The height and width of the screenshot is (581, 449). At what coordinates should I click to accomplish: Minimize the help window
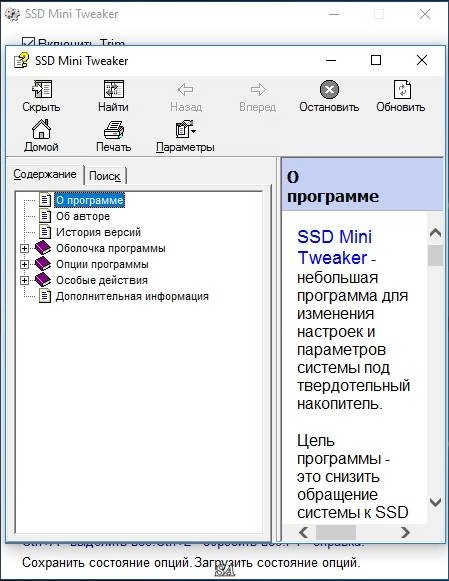331,60
